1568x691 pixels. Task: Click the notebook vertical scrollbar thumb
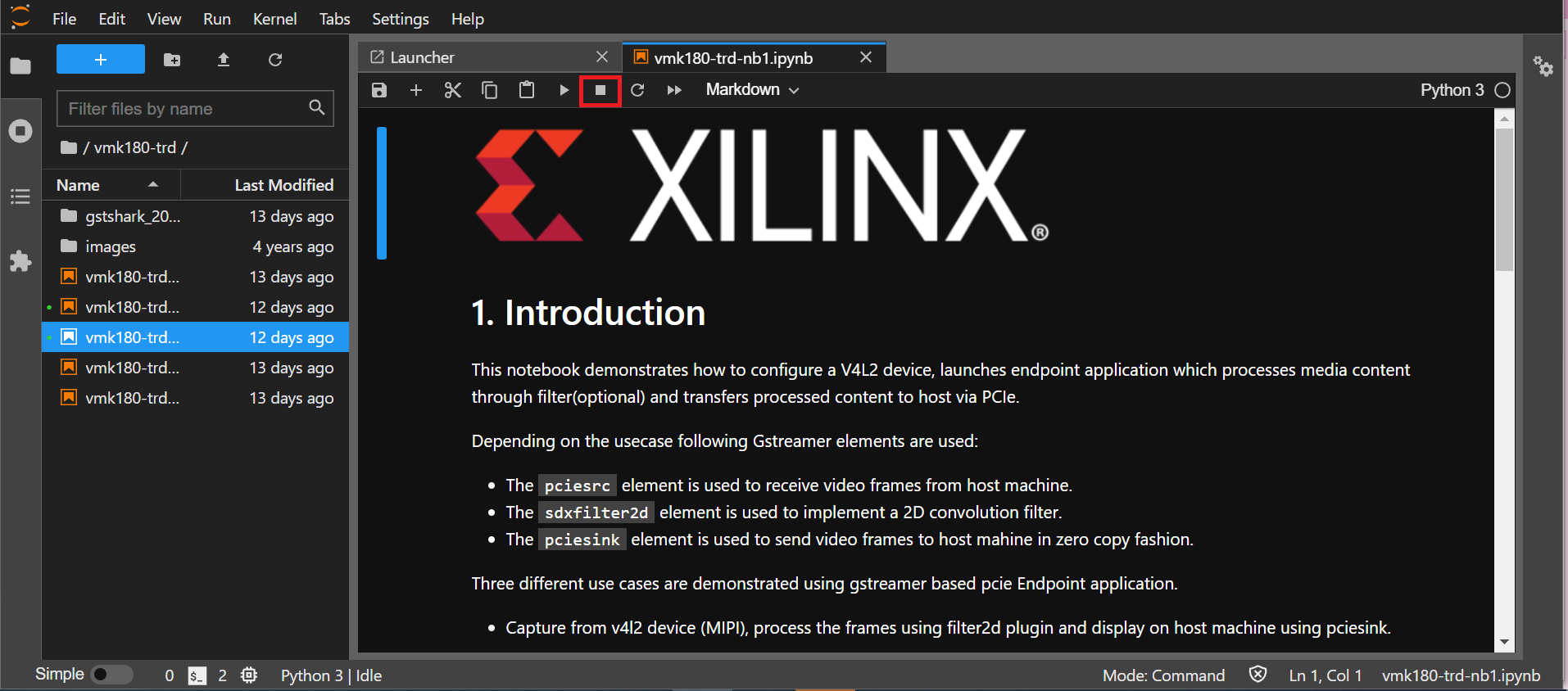click(x=1504, y=199)
